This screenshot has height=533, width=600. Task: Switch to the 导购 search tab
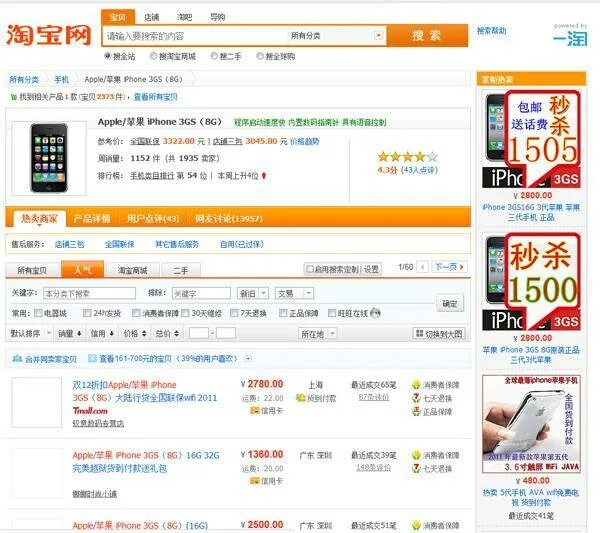point(217,17)
